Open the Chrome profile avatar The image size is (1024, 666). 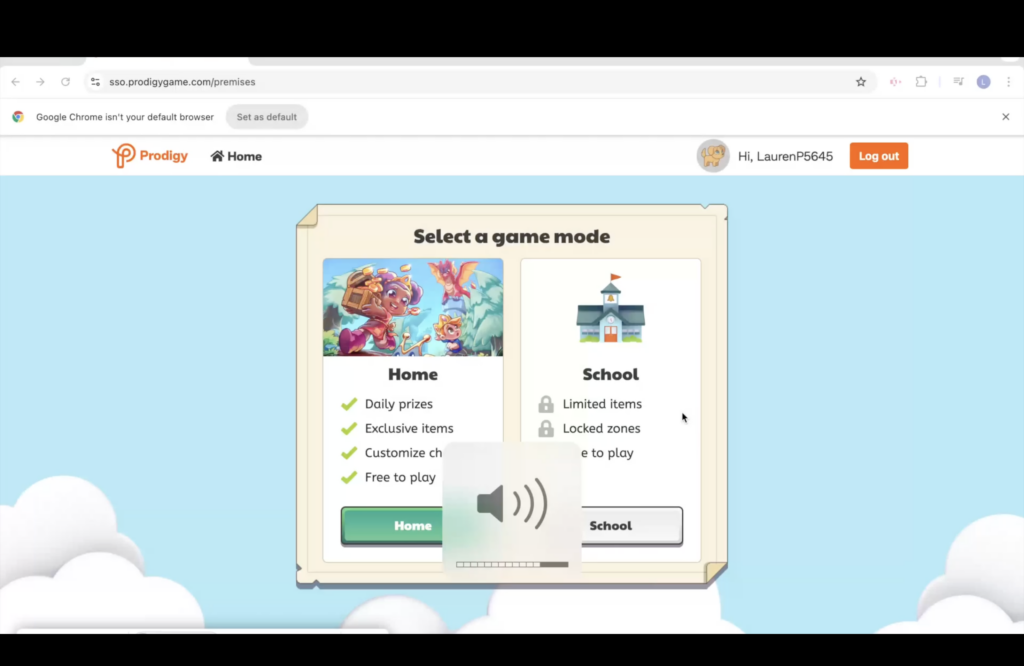[984, 82]
